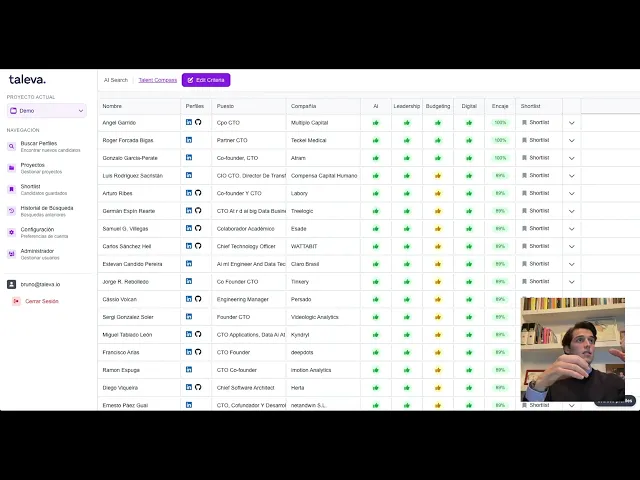The height and width of the screenshot is (480, 640).
Task: Click the Shortlist bookmark sidebar icon
Action: coord(11,189)
